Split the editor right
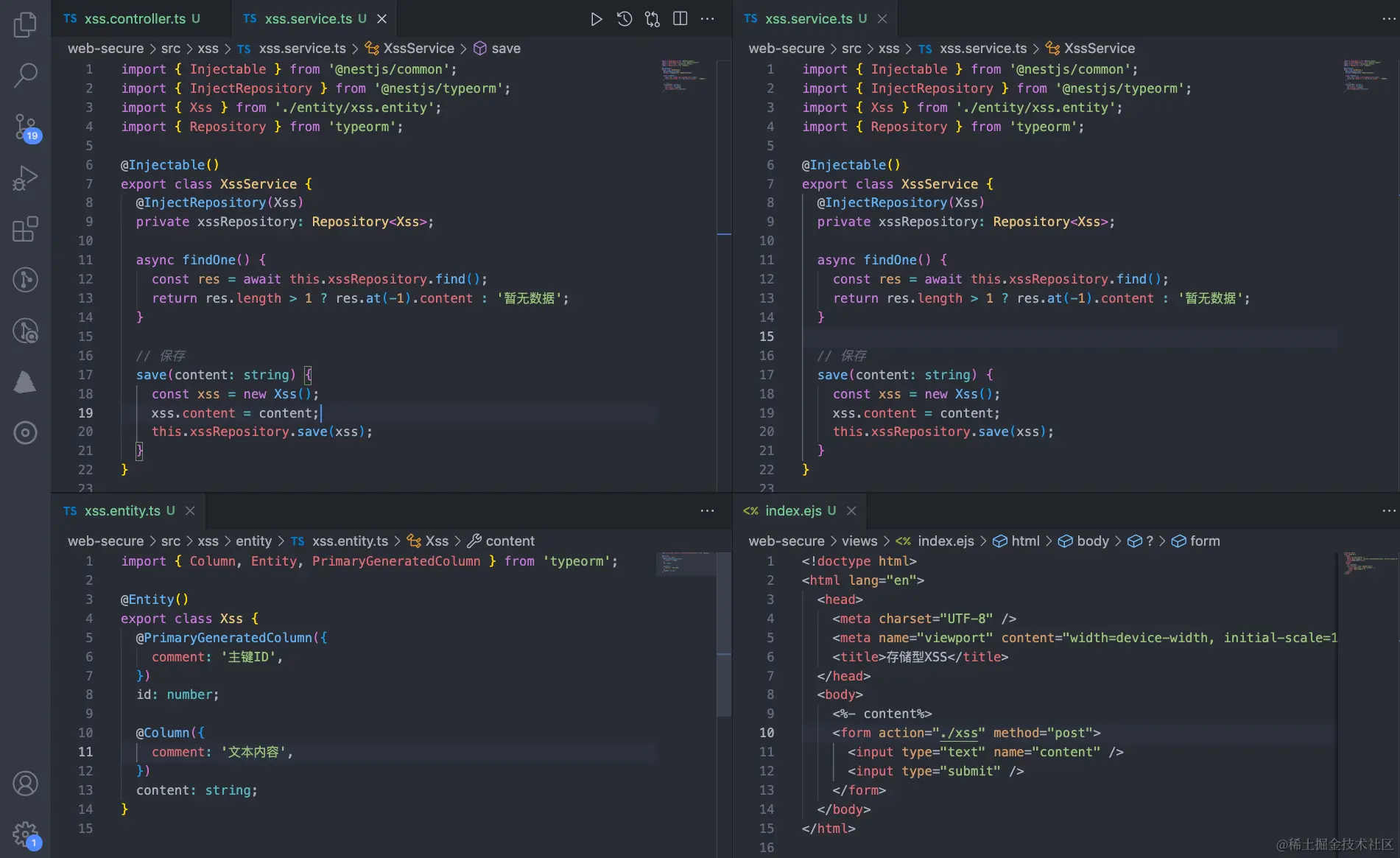The width and height of the screenshot is (1400, 858). click(x=680, y=19)
